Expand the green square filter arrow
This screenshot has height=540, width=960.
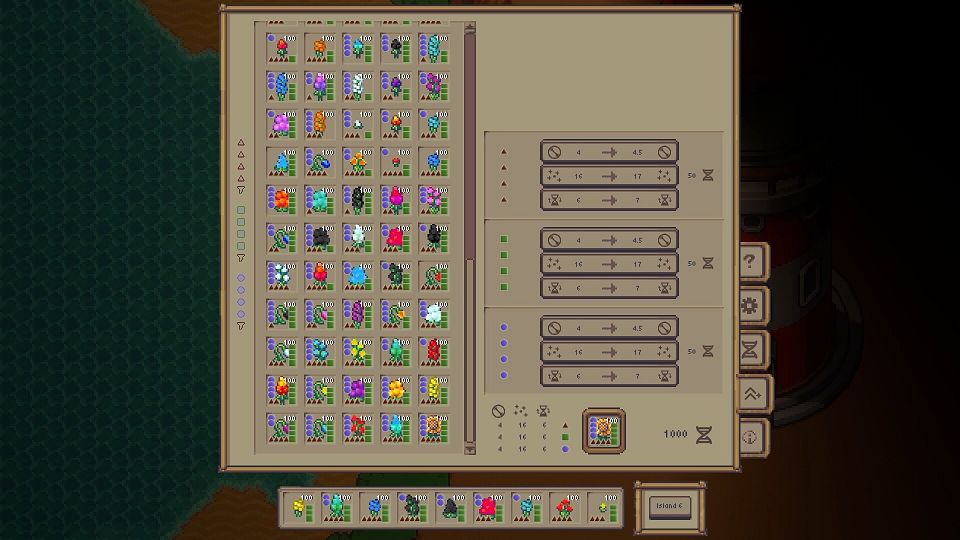[241, 258]
